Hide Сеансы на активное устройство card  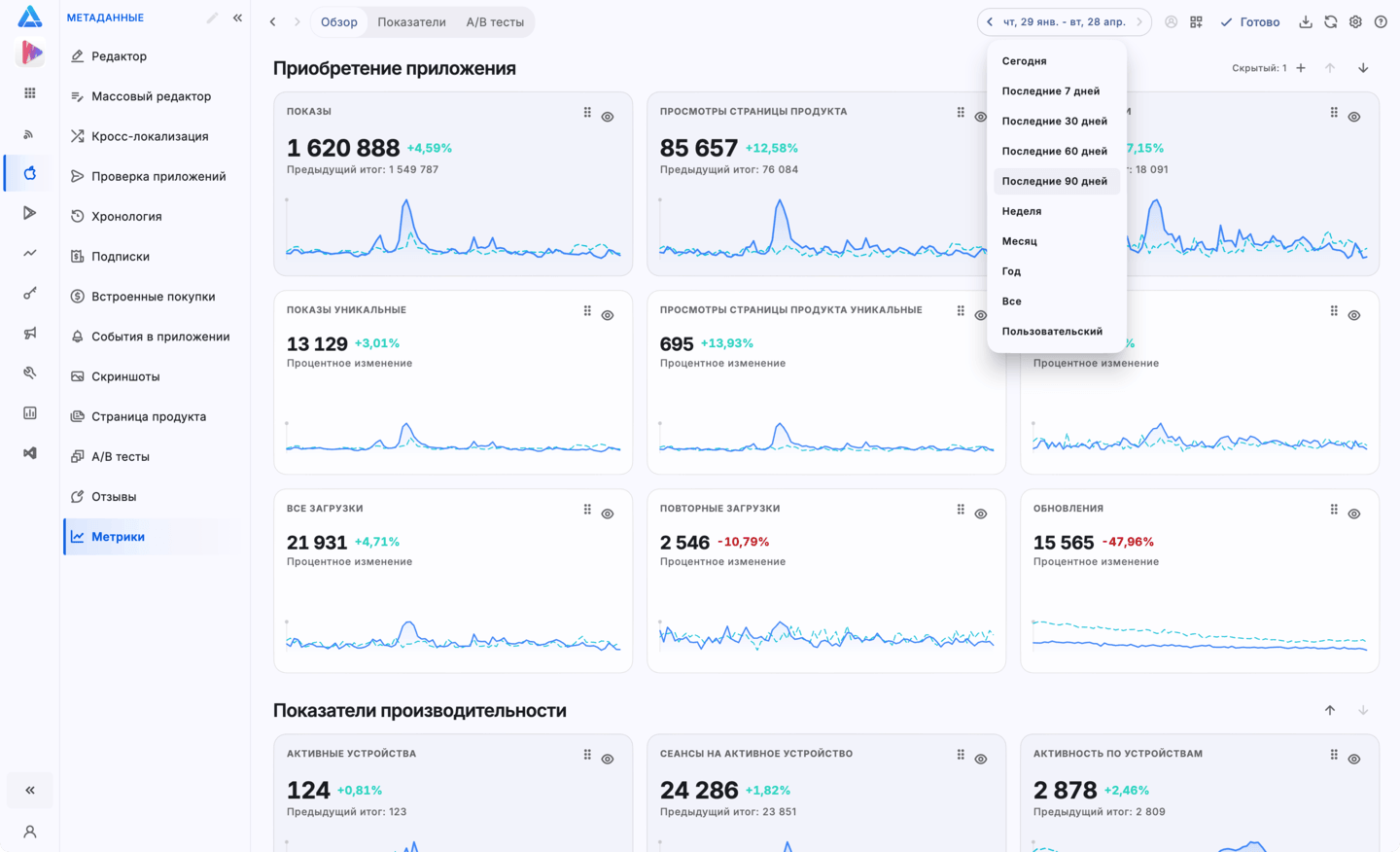(x=981, y=759)
